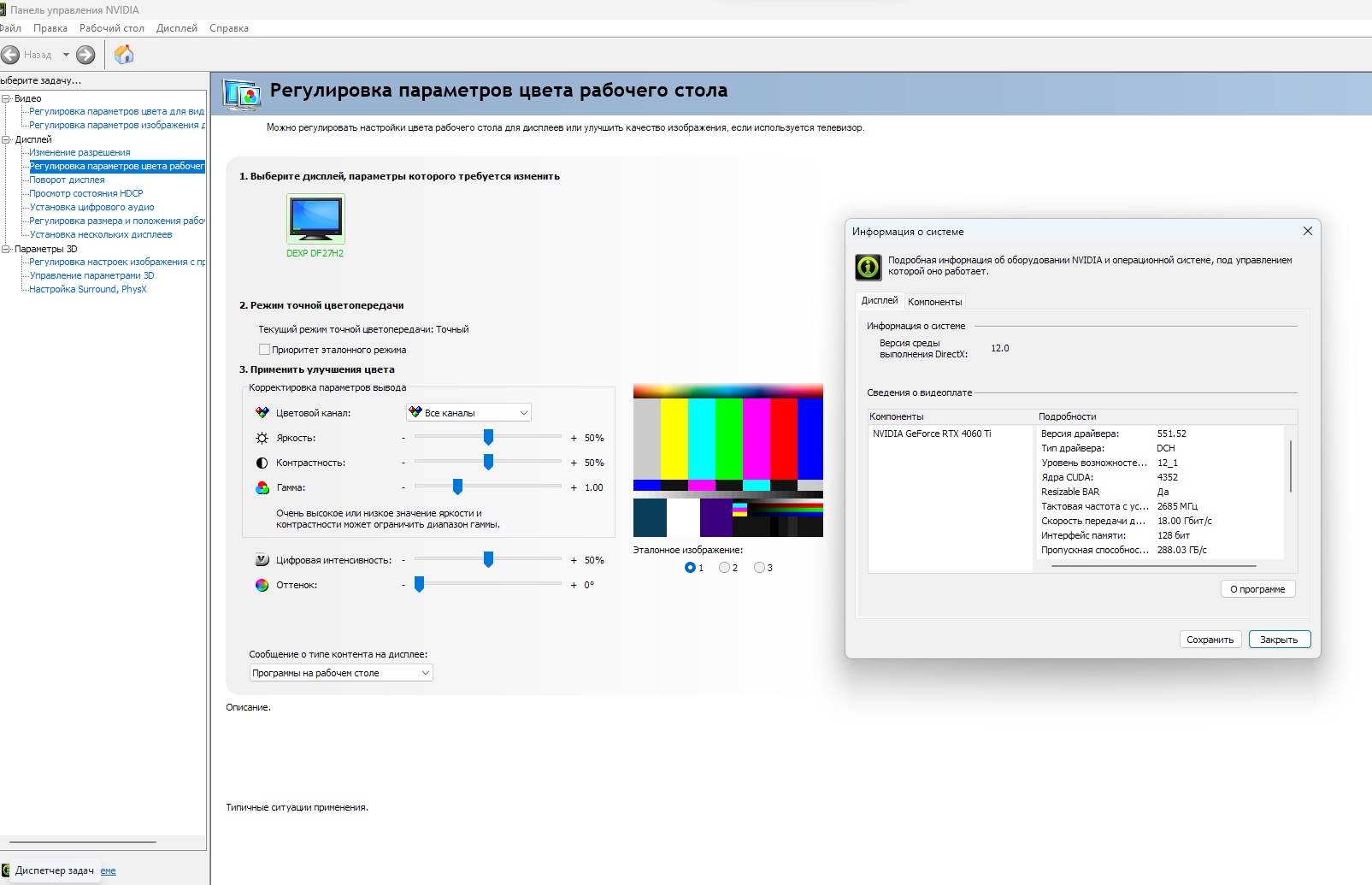1372x885 pixels.
Task: Click the Гамма slider handle
Action: coord(457,487)
